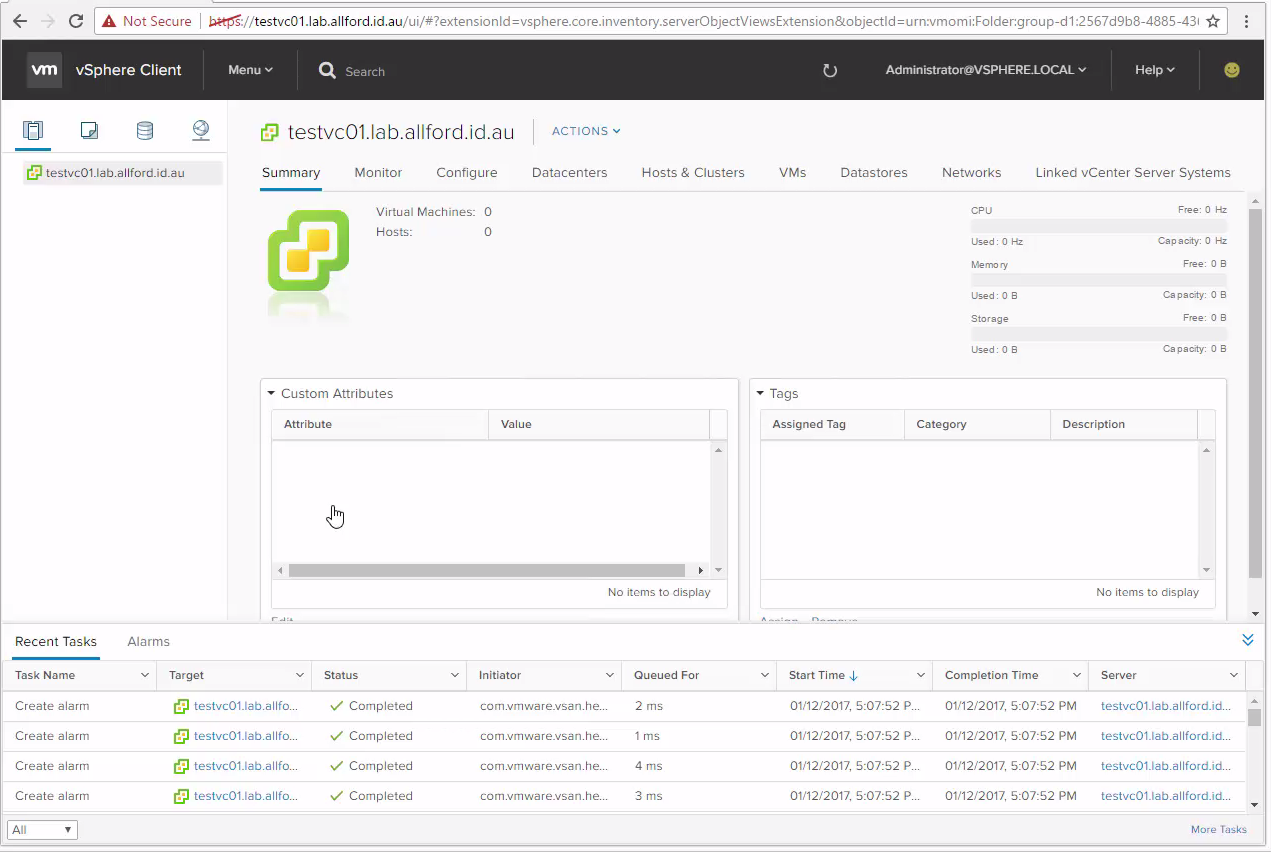Collapse the Custom Attributes panel

pos(271,394)
